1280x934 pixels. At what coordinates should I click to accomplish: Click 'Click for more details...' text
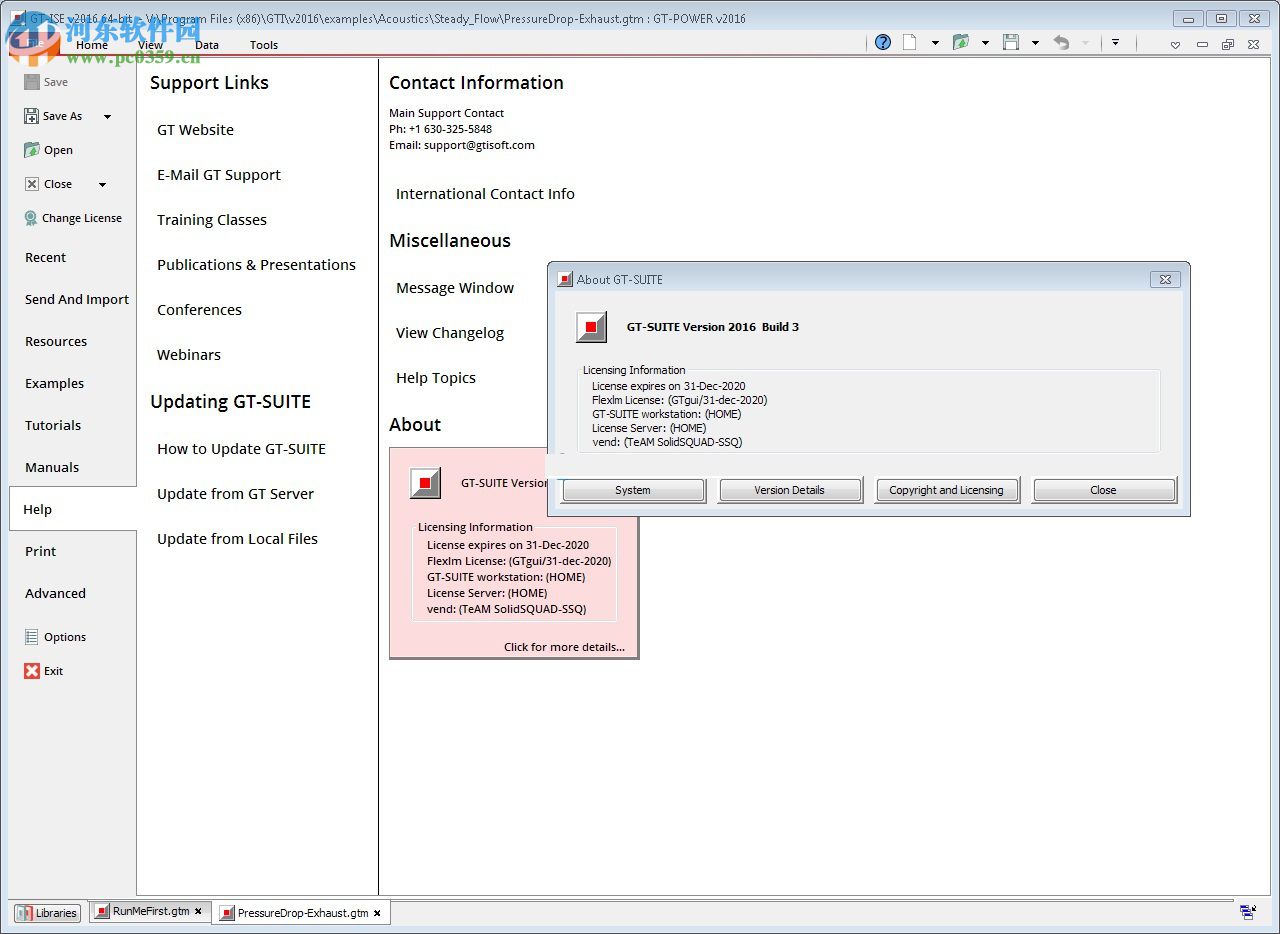coord(564,647)
